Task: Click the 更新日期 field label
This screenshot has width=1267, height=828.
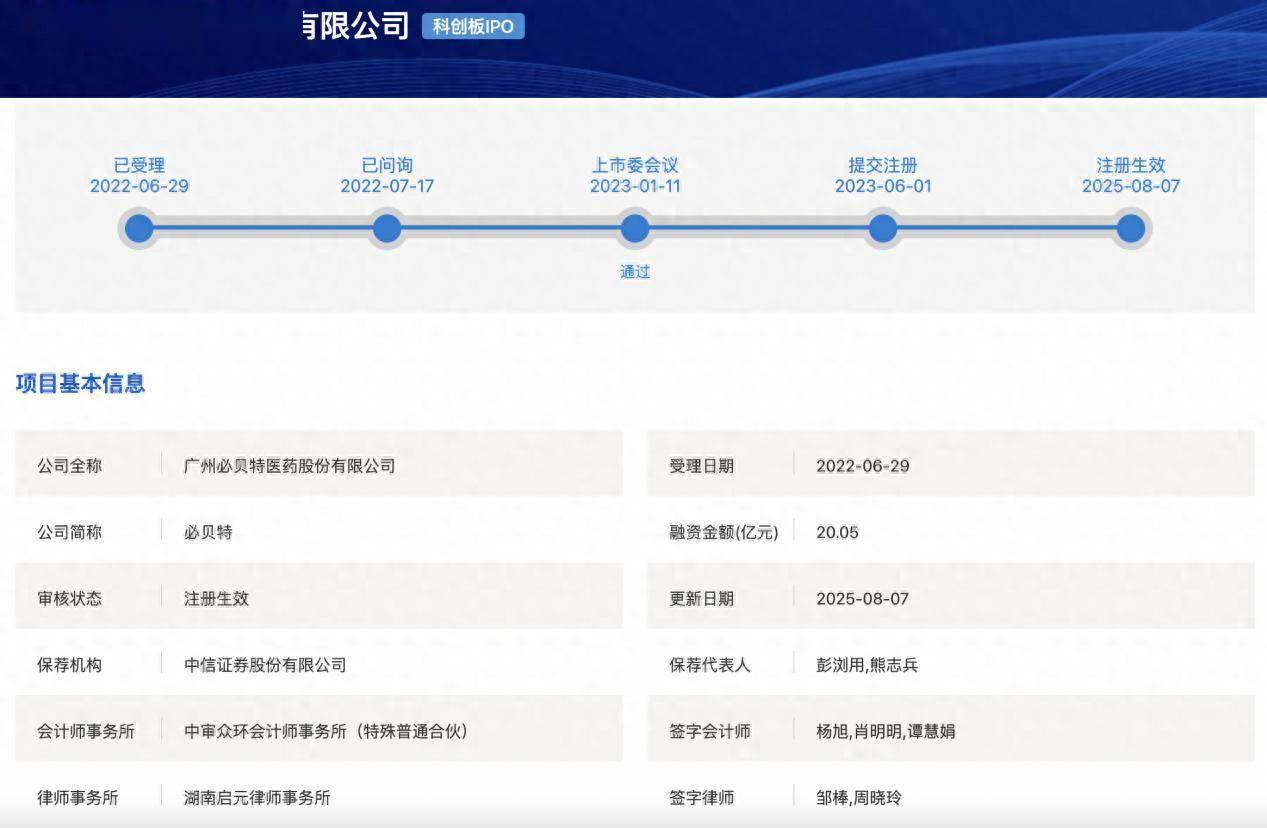Action: pos(701,598)
